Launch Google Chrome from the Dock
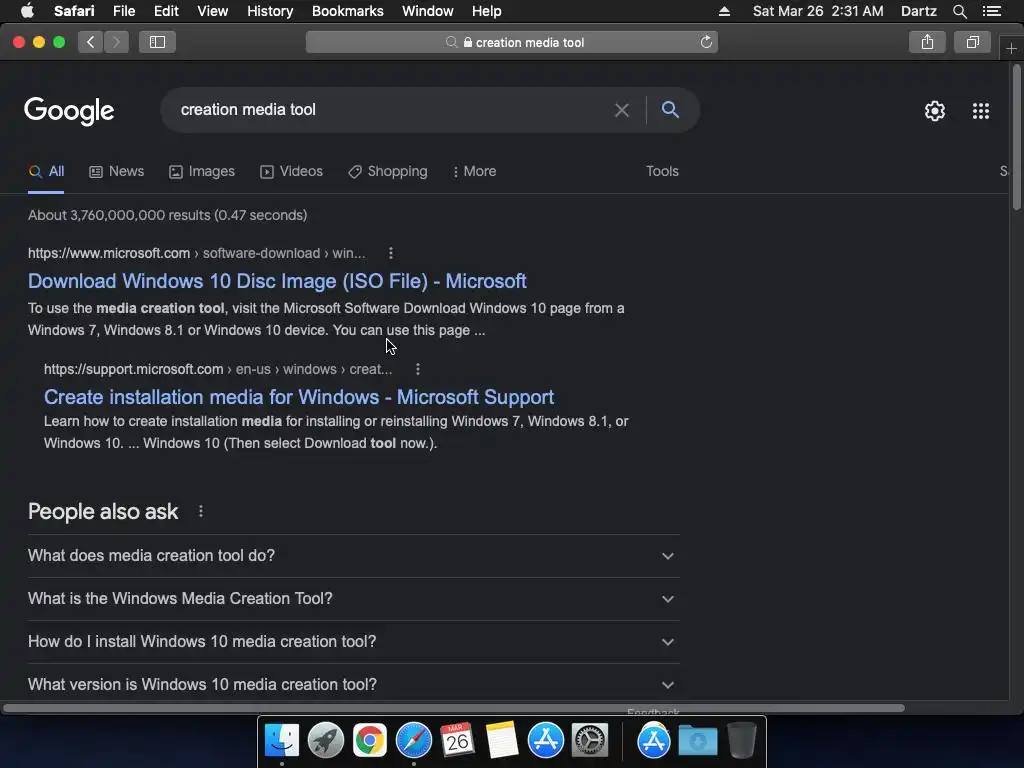This screenshot has height=768, width=1024. (x=370, y=741)
